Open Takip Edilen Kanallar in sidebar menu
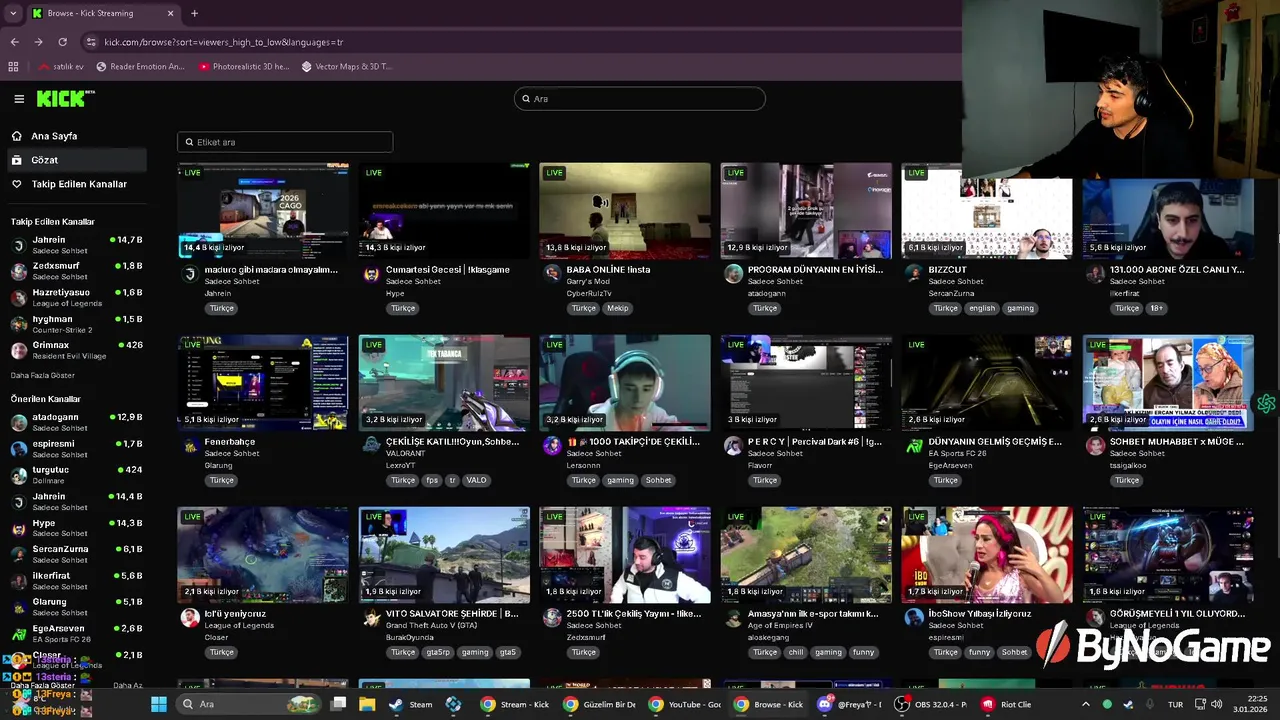 (x=79, y=184)
